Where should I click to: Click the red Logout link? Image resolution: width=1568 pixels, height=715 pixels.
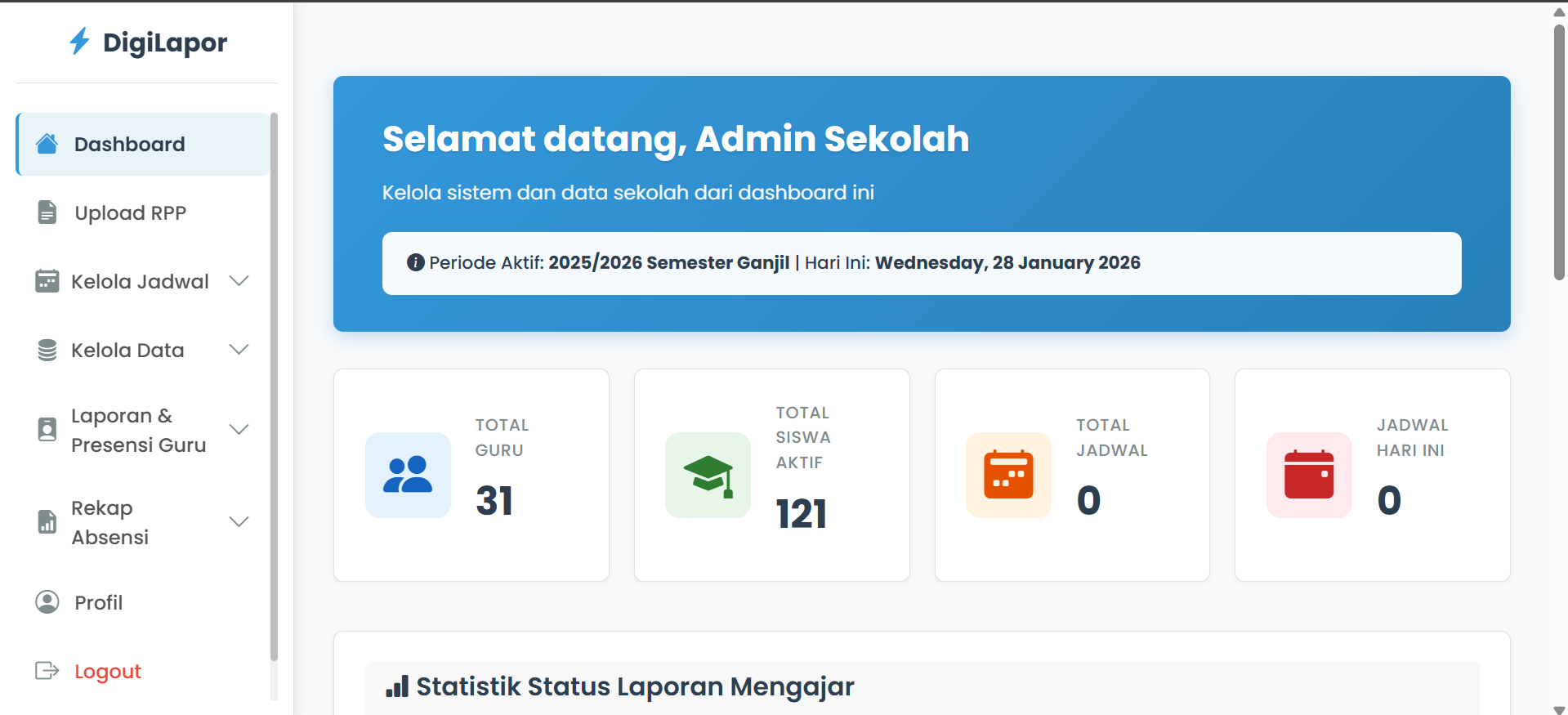click(108, 671)
